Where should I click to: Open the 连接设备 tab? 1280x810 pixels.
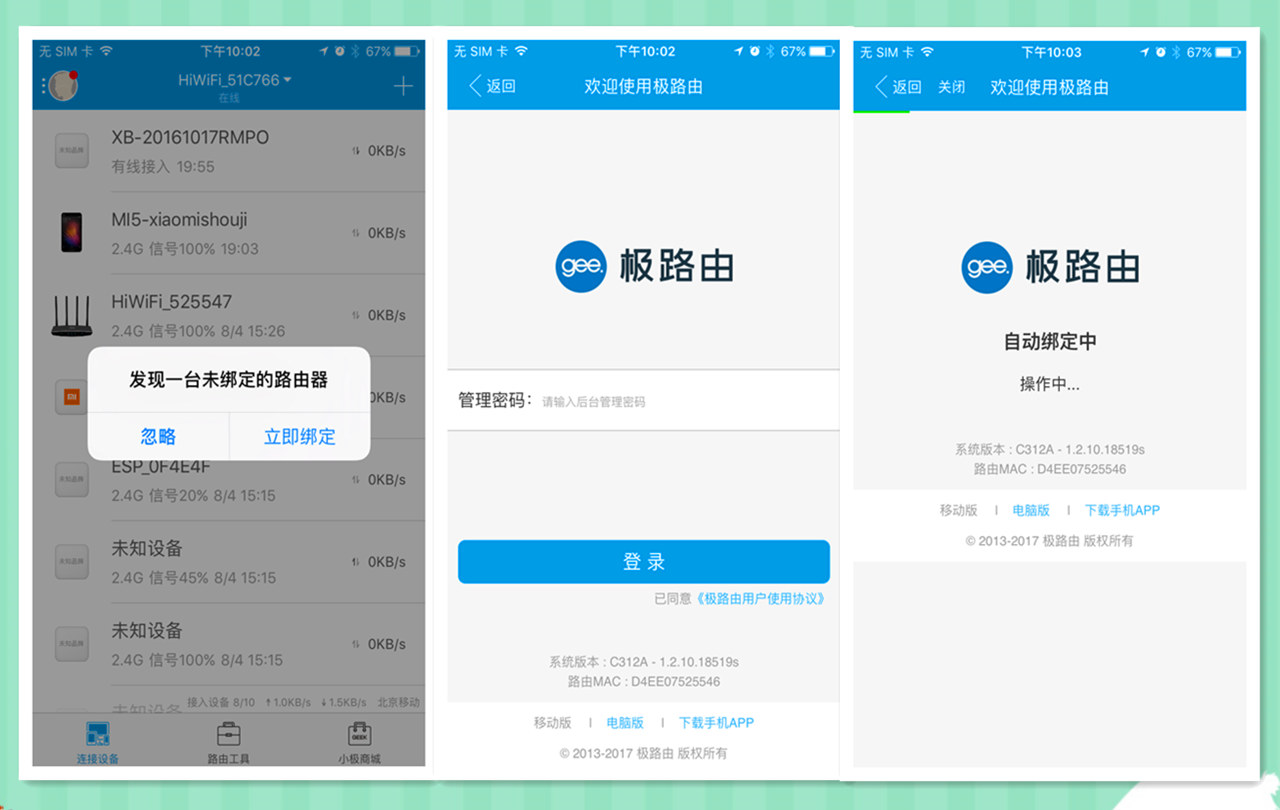coord(98,742)
